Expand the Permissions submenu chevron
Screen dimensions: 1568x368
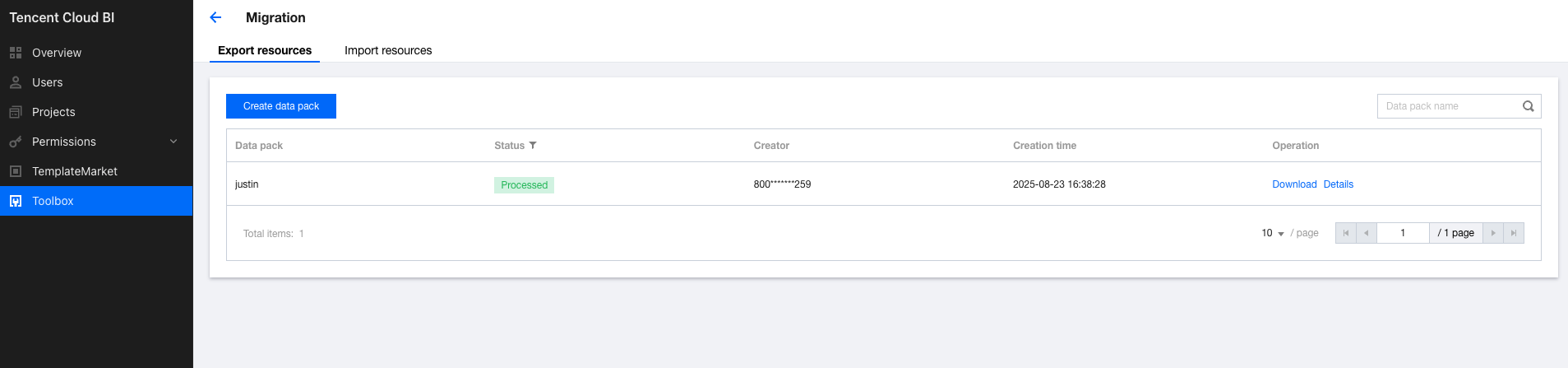pyautogui.click(x=173, y=142)
